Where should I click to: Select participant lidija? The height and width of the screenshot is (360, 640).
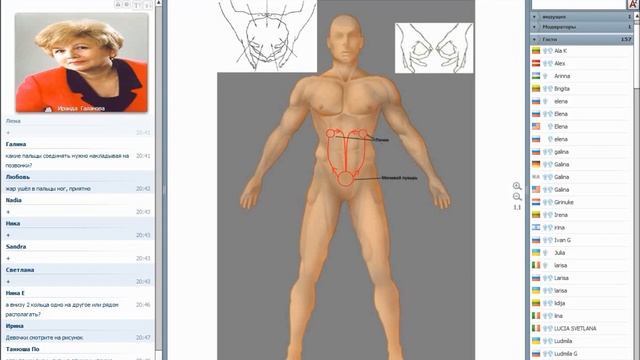point(560,303)
